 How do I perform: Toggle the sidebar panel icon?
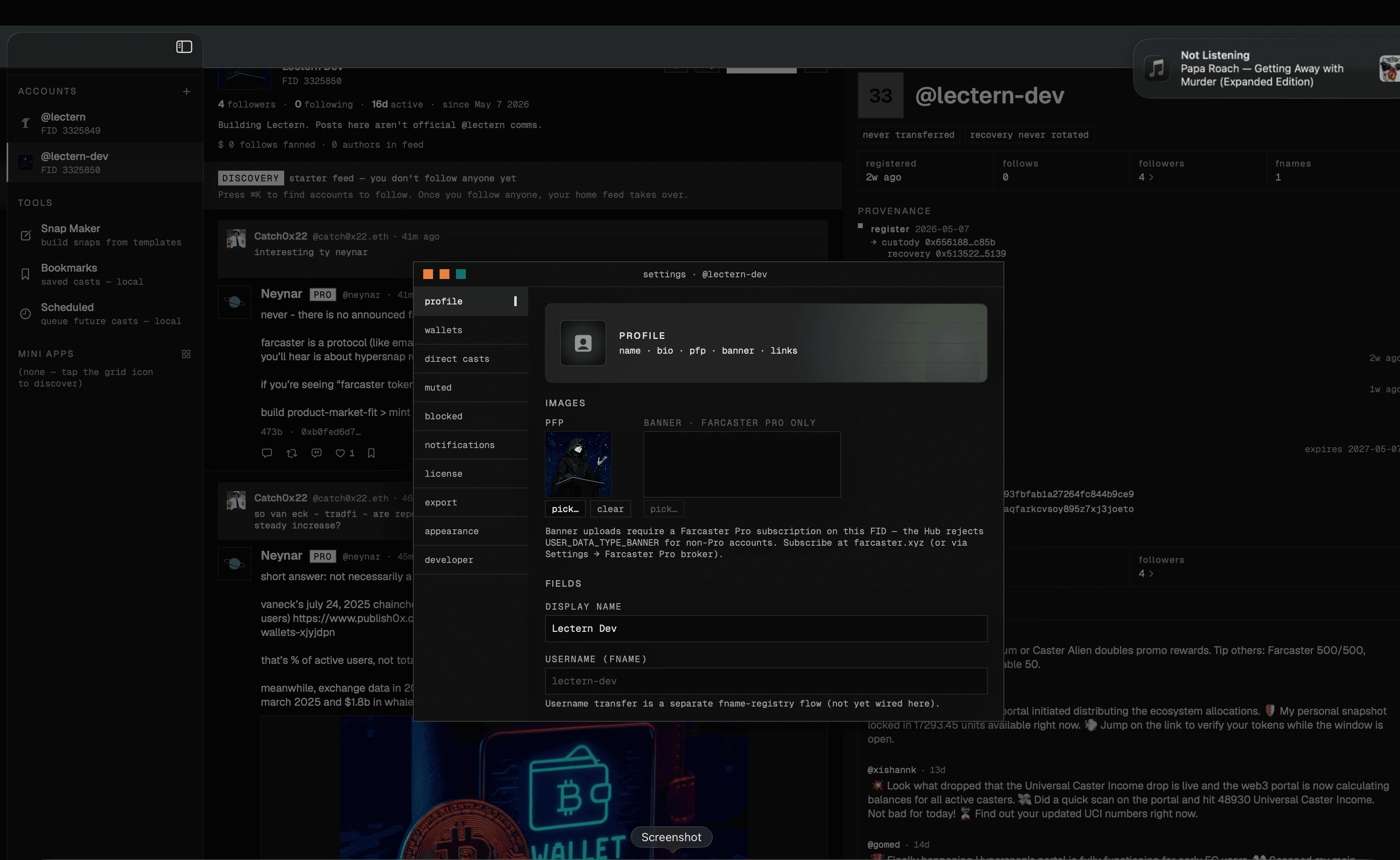(x=184, y=47)
